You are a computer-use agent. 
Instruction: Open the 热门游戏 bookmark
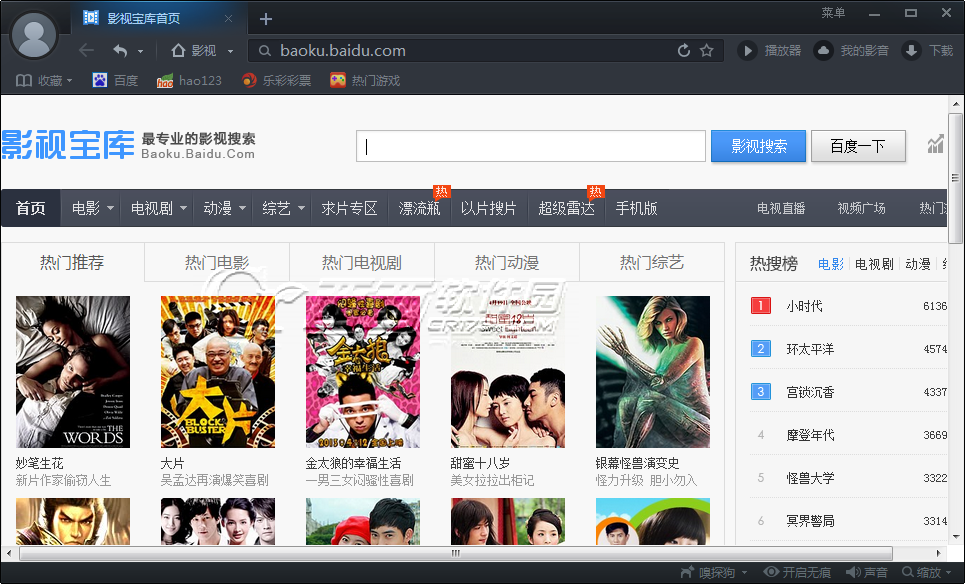click(365, 81)
